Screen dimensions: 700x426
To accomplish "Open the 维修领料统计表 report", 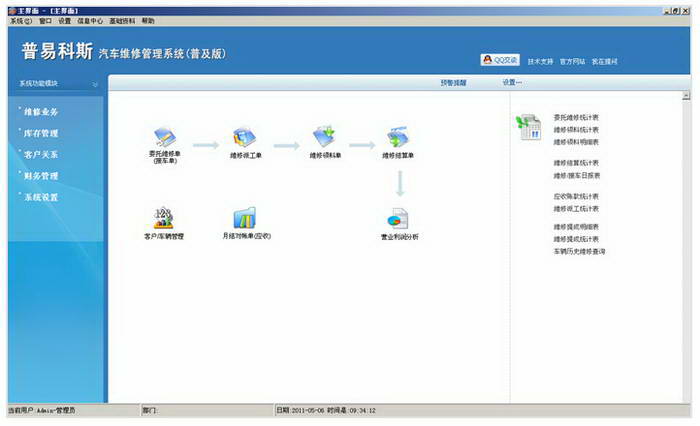I will point(576,129).
